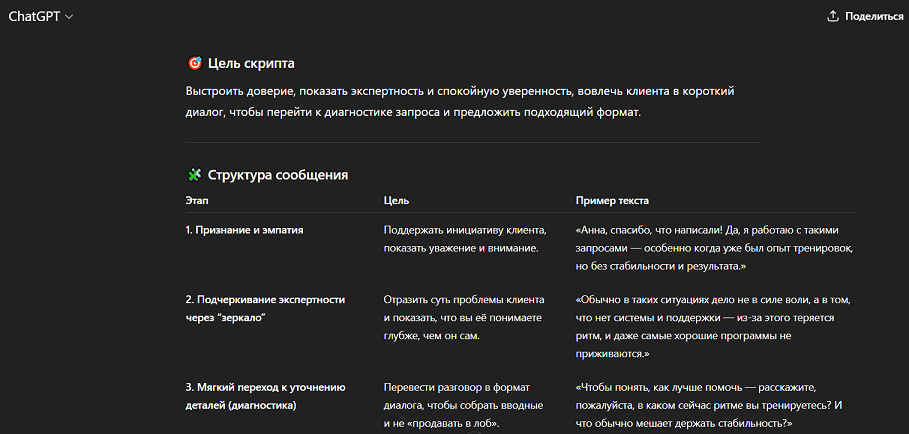Open the ChatGPT model selector dropdown
The height and width of the screenshot is (434, 909).
pyautogui.click(x=40, y=17)
